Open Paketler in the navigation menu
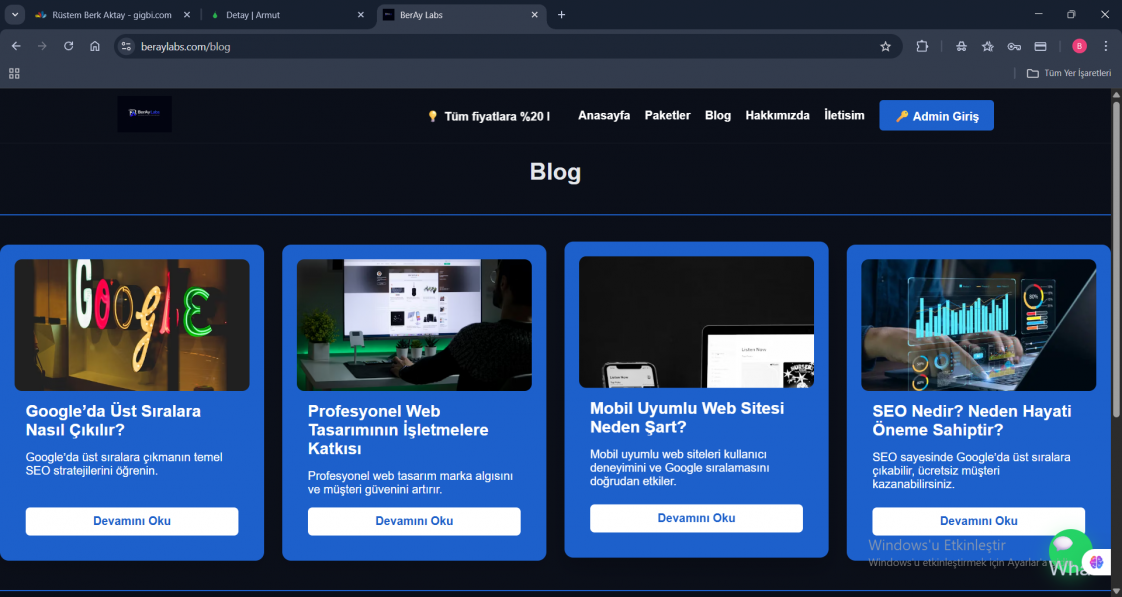 click(667, 115)
